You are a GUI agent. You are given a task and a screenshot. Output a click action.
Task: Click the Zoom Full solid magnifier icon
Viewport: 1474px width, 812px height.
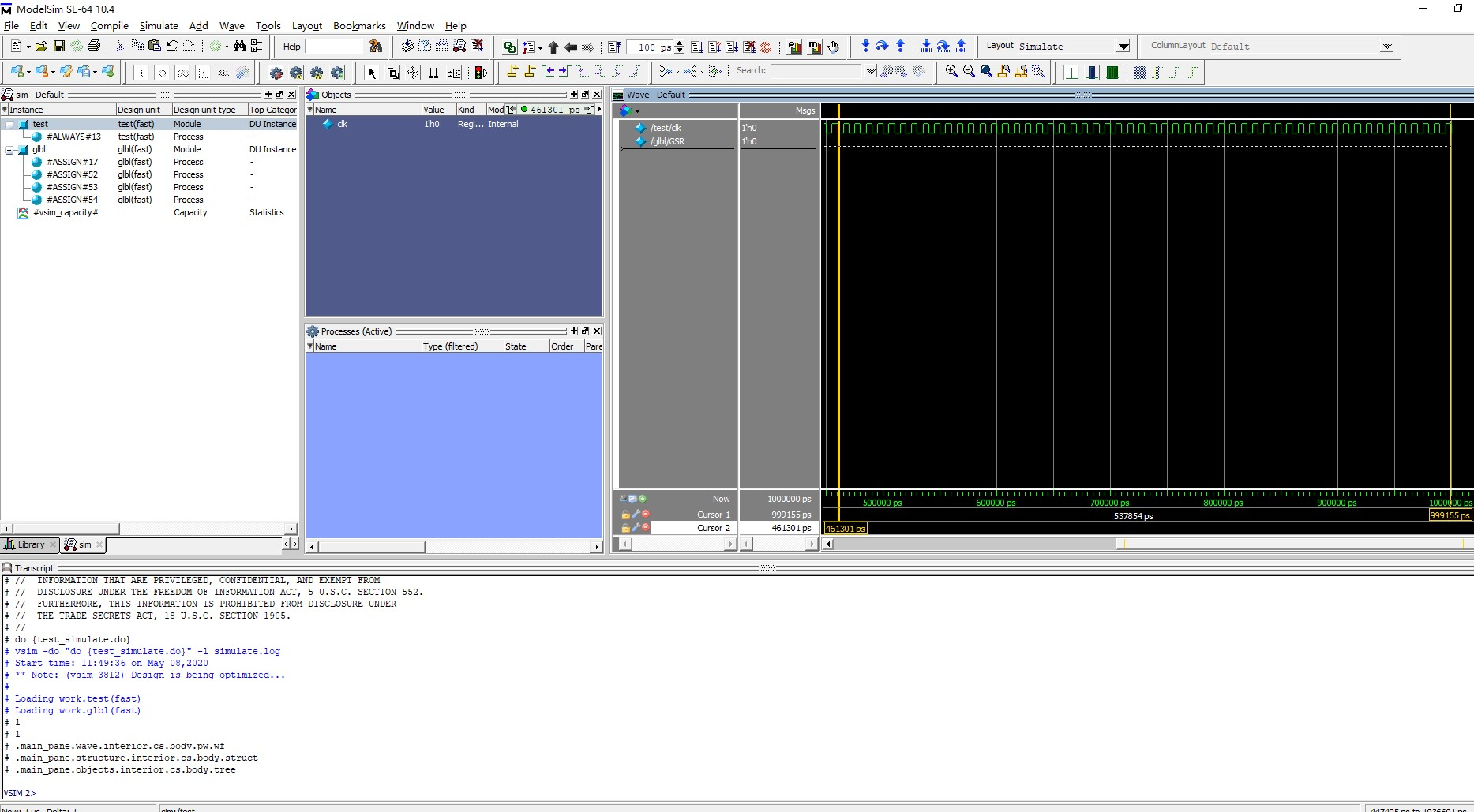point(986,72)
